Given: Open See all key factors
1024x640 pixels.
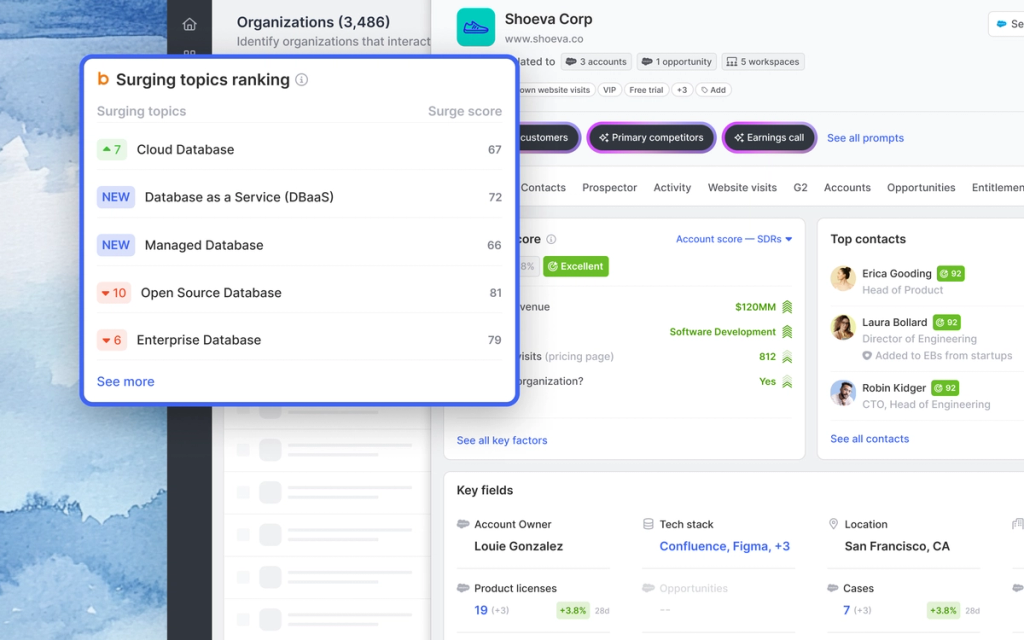Looking at the screenshot, I should [500, 440].
